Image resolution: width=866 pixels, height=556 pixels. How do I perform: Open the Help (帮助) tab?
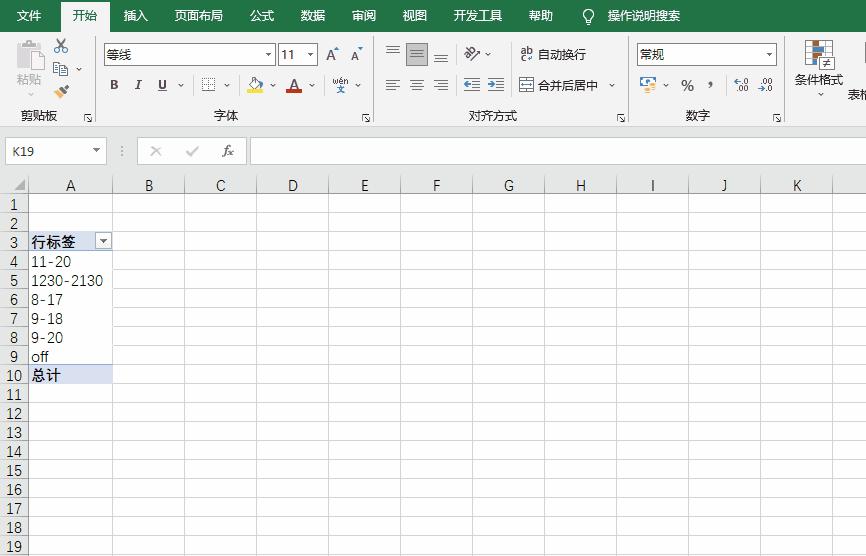click(x=541, y=15)
